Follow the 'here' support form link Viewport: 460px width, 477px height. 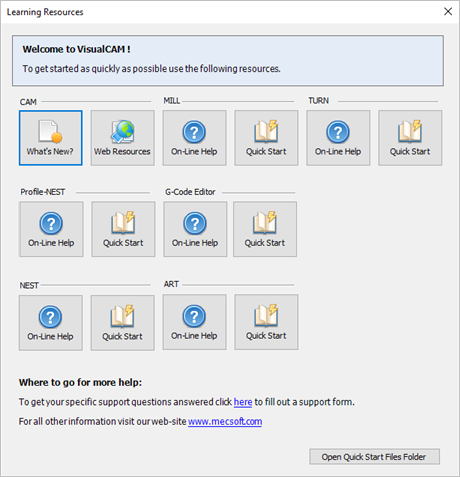point(243,402)
